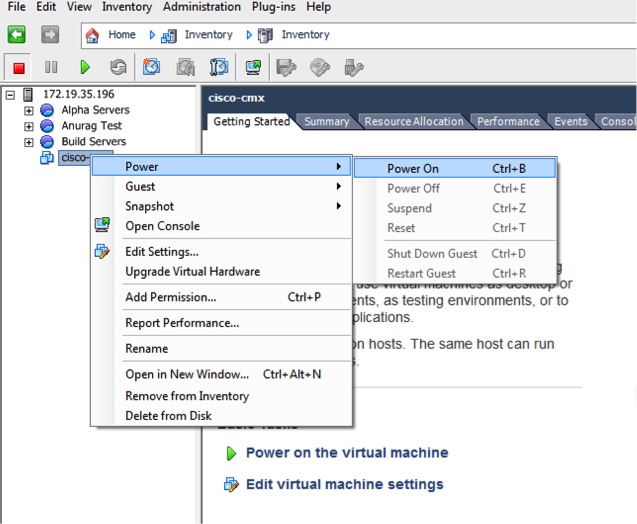The width and height of the screenshot is (637, 524).
Task: Click the 'Power on the virtual machine' link
Action: (x=346, y=453)
